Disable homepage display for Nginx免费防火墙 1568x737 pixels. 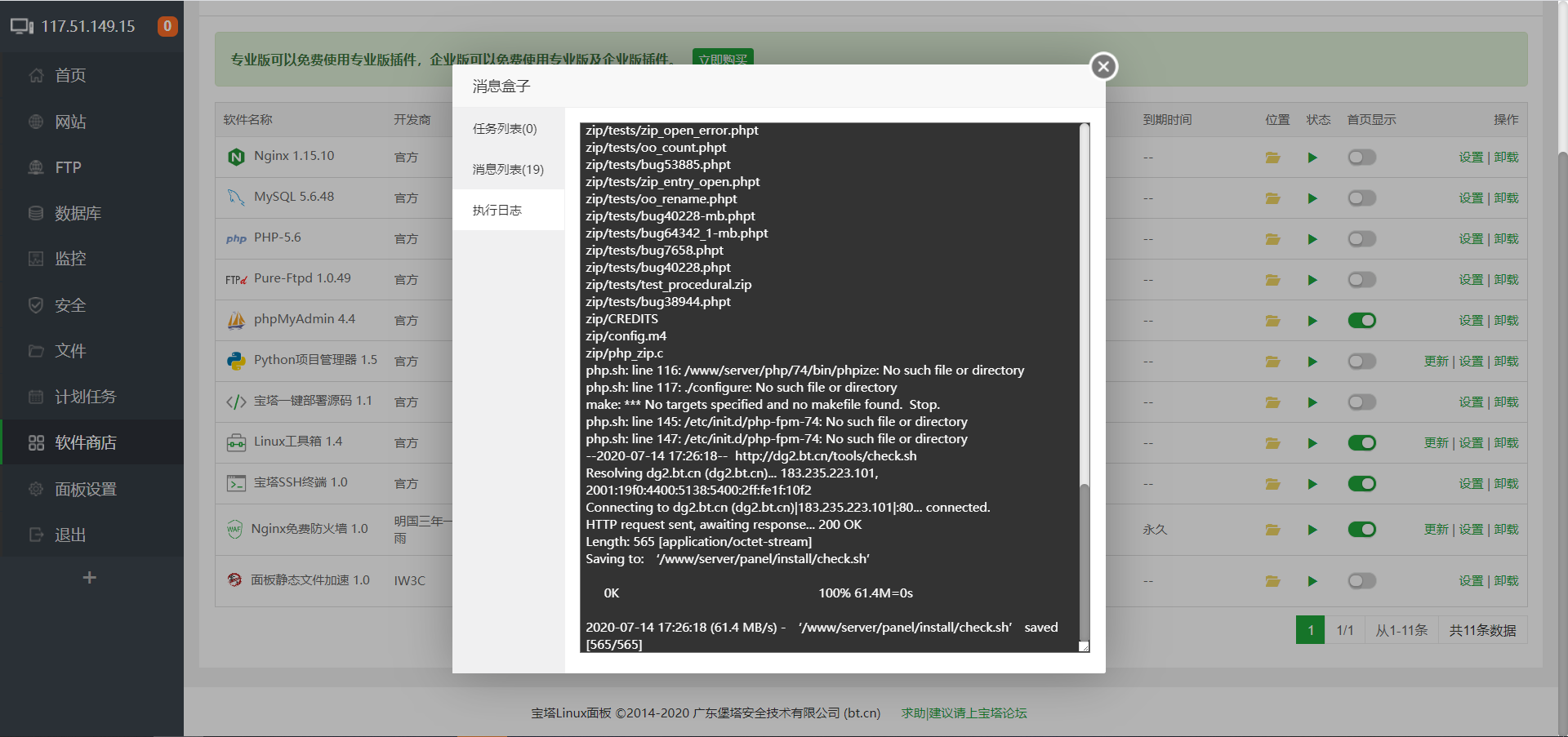1361,530
